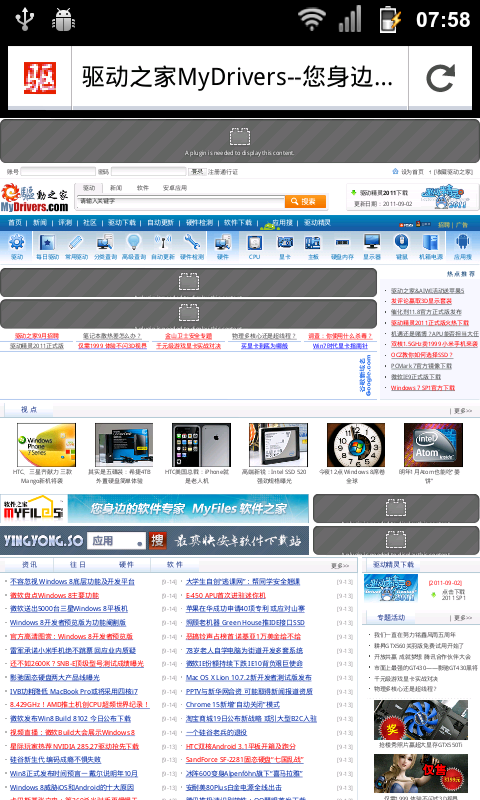Click the 登录 login button
The height and width of the screenshot is (800, 480).
pyautogui.click(x=197, y=171)
